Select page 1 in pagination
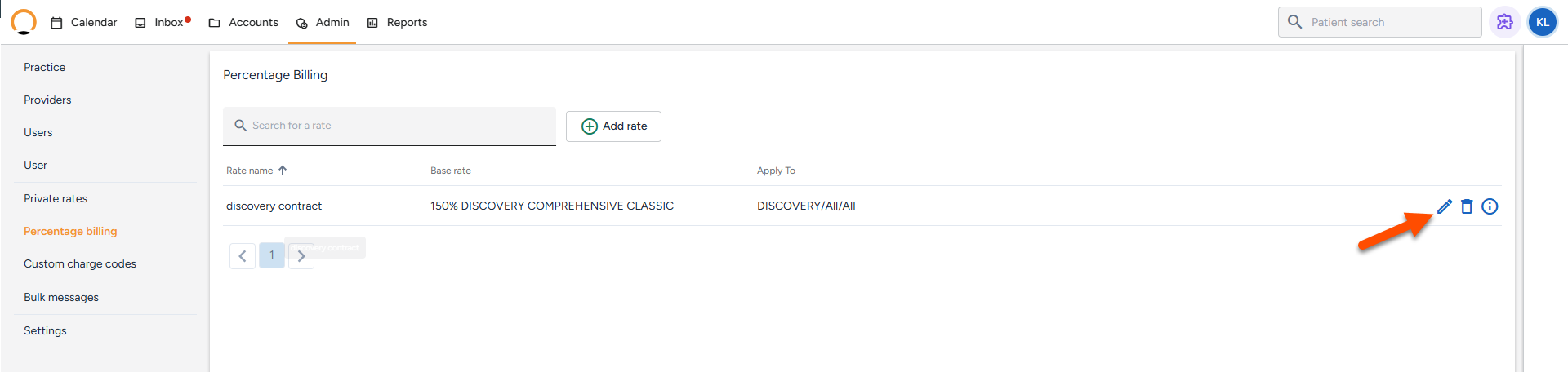This screenshot has height=372, width=1568. click(x=272, y=255)
